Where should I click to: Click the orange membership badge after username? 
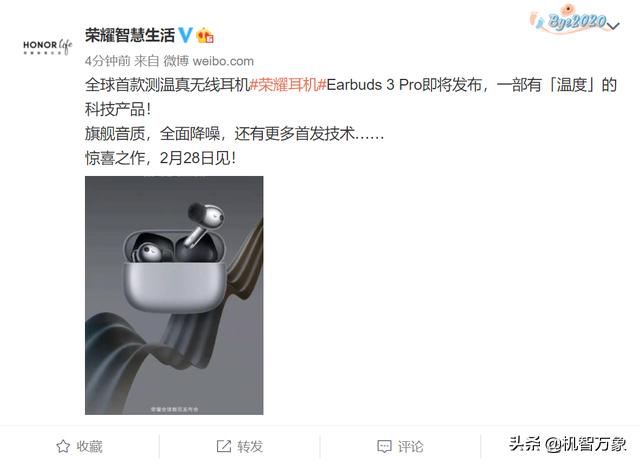[x=205, y=36]
